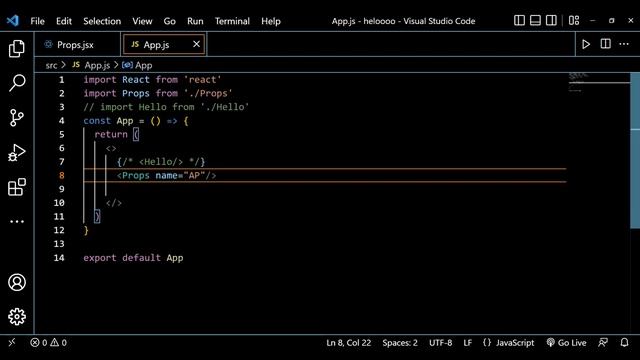Go to line via Ln 8, Col 22
Image resolution: width=640 pixels, height=360 pixels.
click(349, 342)
